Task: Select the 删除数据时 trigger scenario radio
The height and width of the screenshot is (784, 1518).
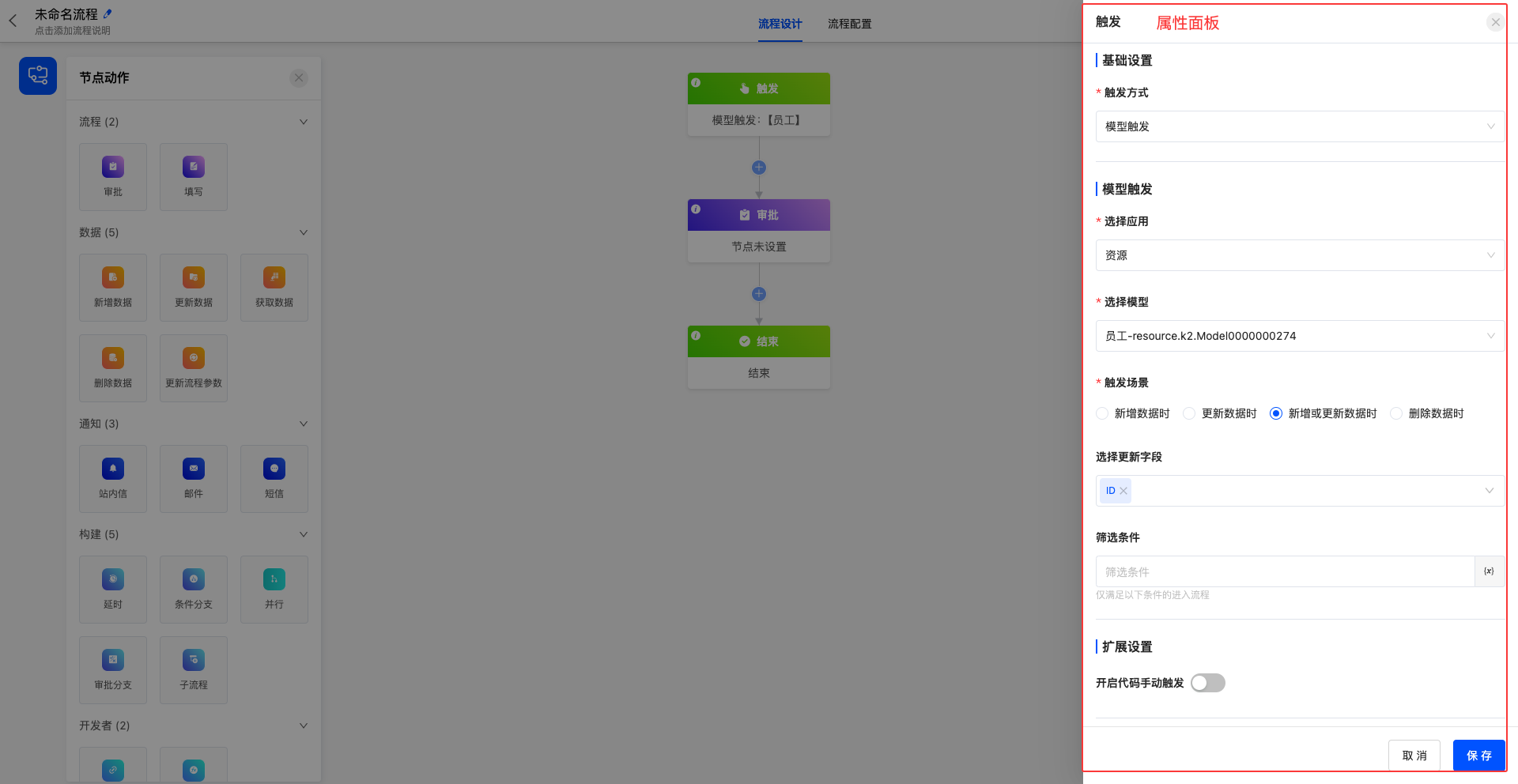Action: 1396,413
